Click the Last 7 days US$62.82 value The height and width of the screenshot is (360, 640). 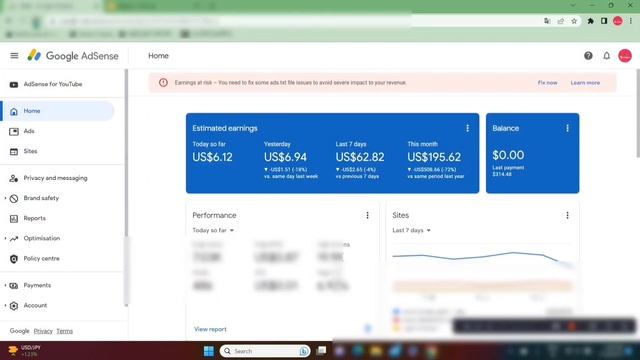[x=360, y=157]
